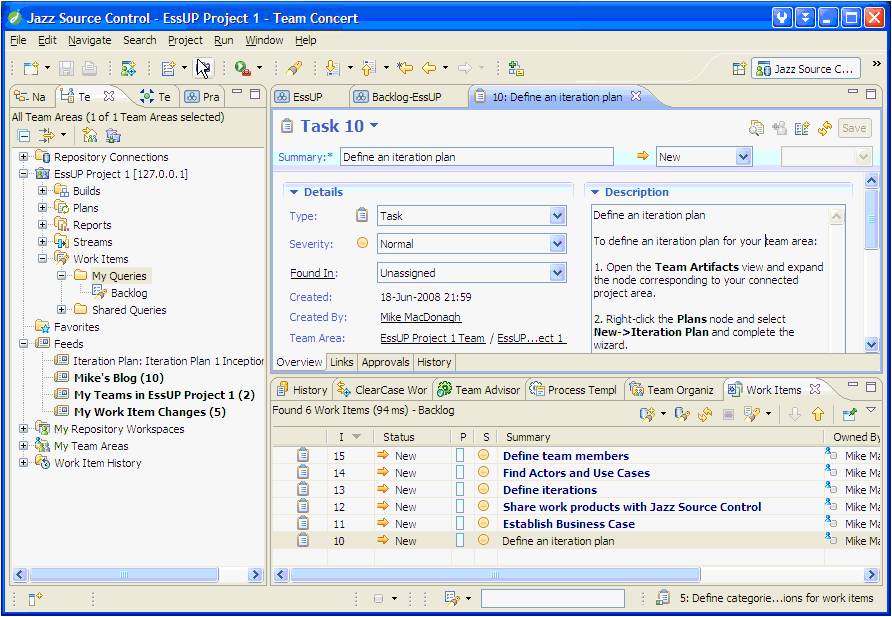Collapse the Details section

pyautogui.click(x=293, y=192)
